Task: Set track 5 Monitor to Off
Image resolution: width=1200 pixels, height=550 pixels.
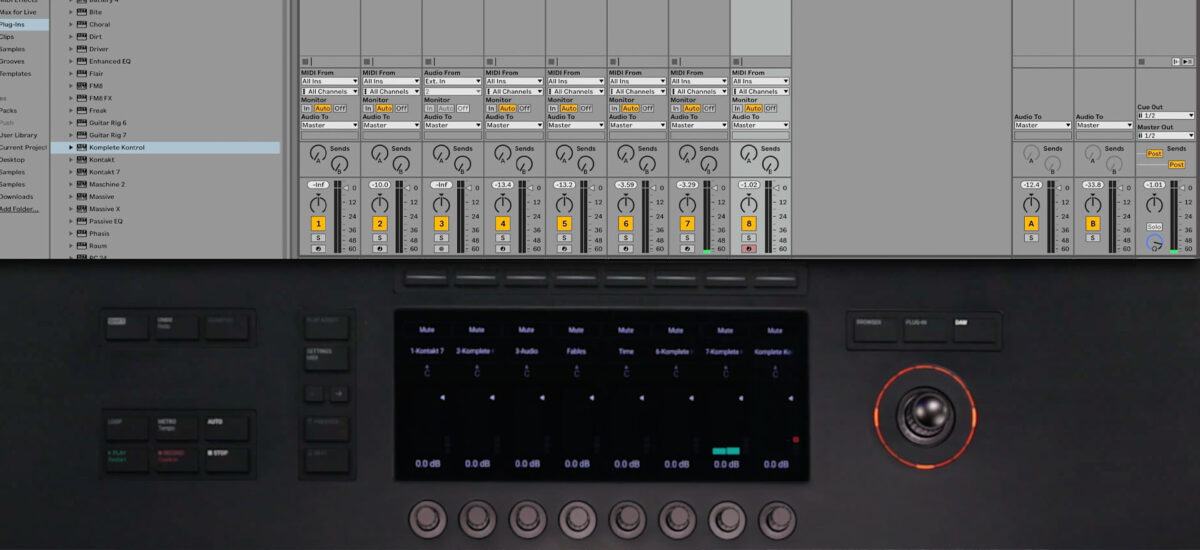Action: pos(586,108)
